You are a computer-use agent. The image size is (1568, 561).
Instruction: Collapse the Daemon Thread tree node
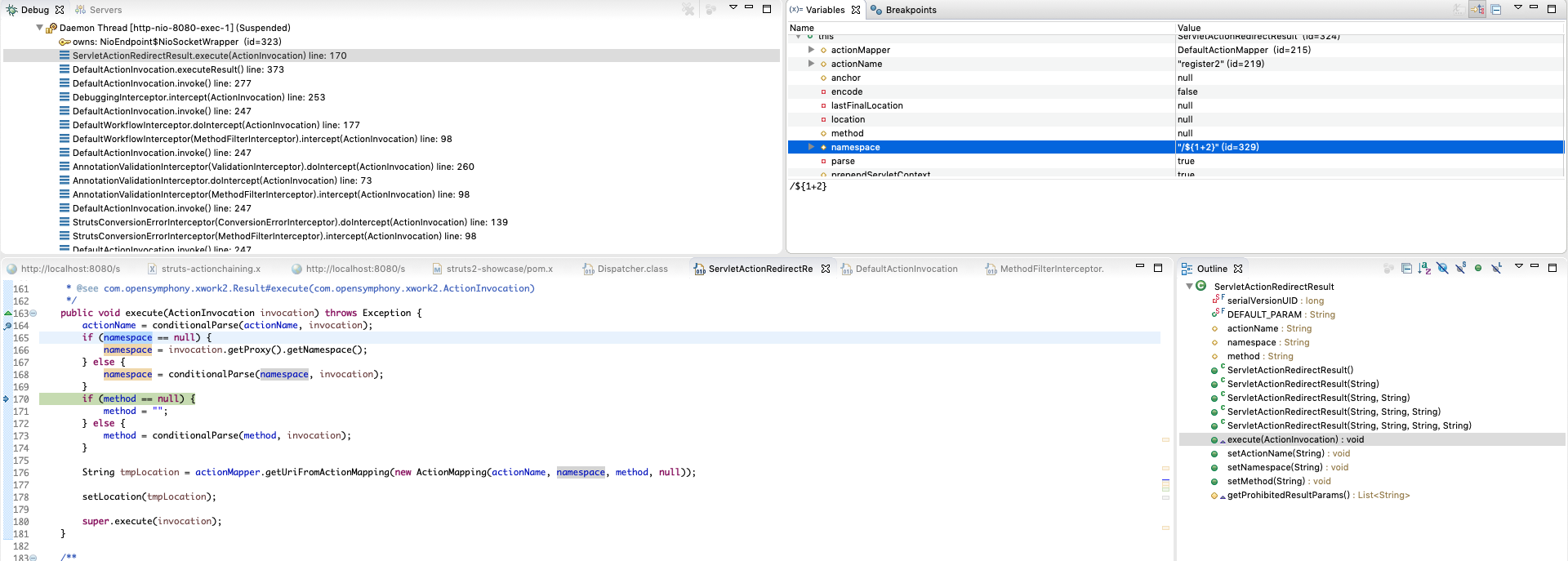[39, 28]
